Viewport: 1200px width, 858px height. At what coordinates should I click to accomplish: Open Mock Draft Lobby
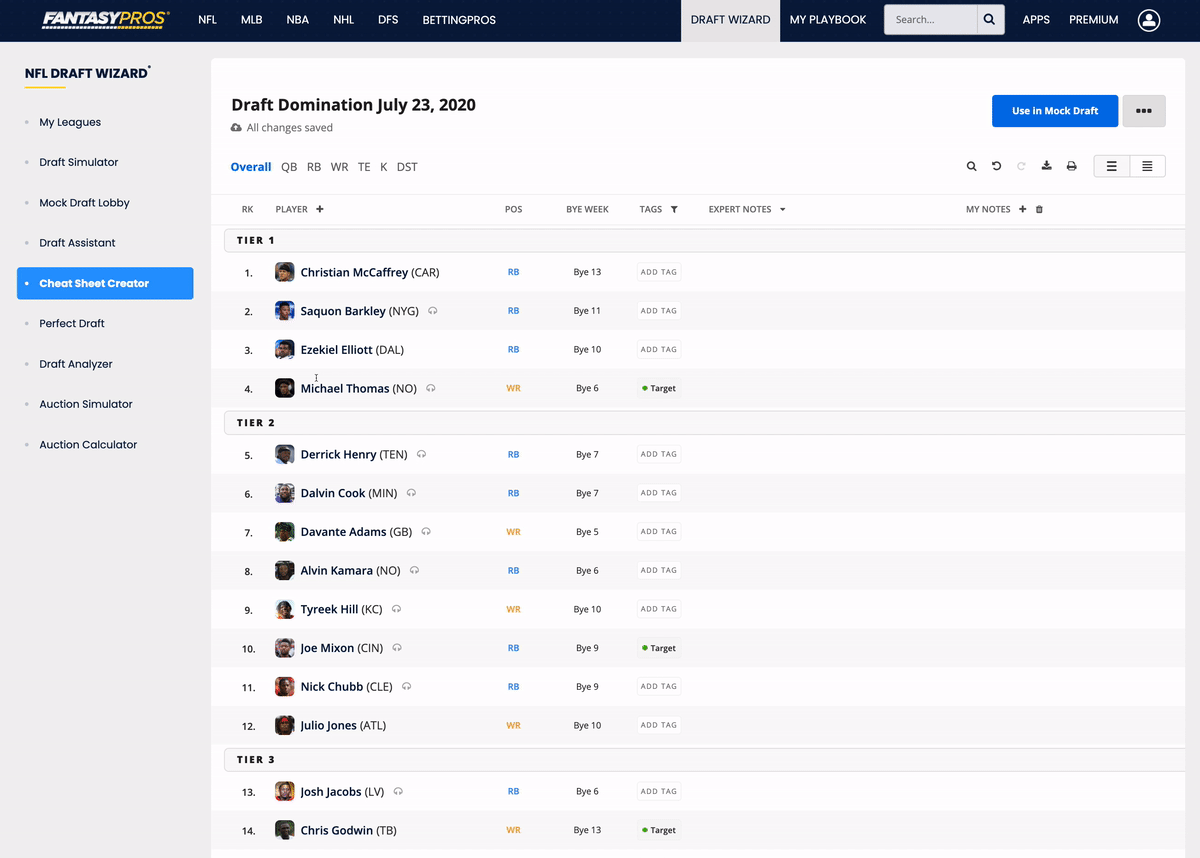pos(85,203)
